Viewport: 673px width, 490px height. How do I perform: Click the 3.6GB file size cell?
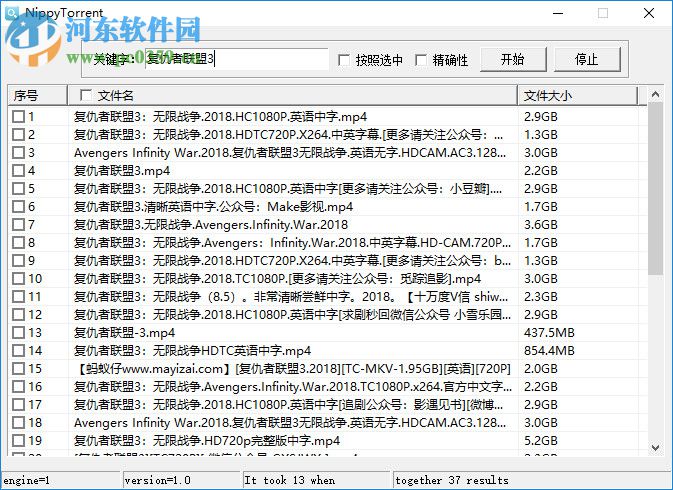pos(541,225)
